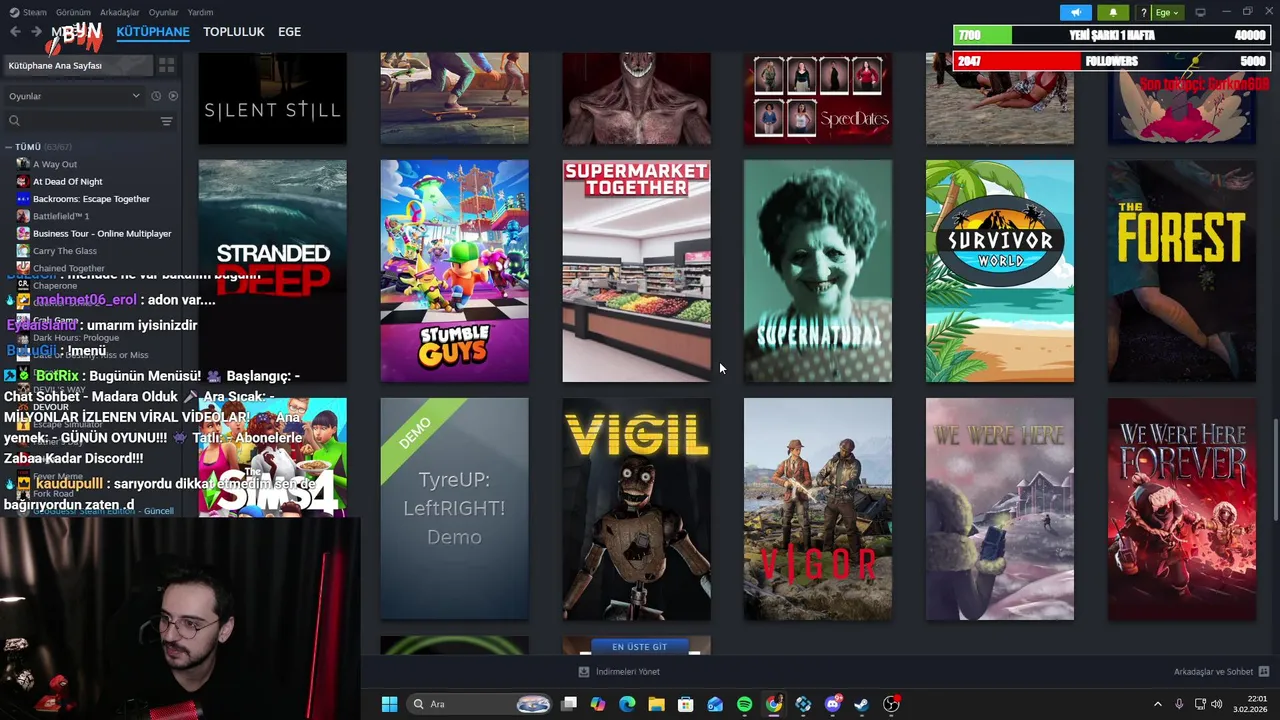Switch to the TOPLULUK tab

pyautogui.click(x=234, y=32)
